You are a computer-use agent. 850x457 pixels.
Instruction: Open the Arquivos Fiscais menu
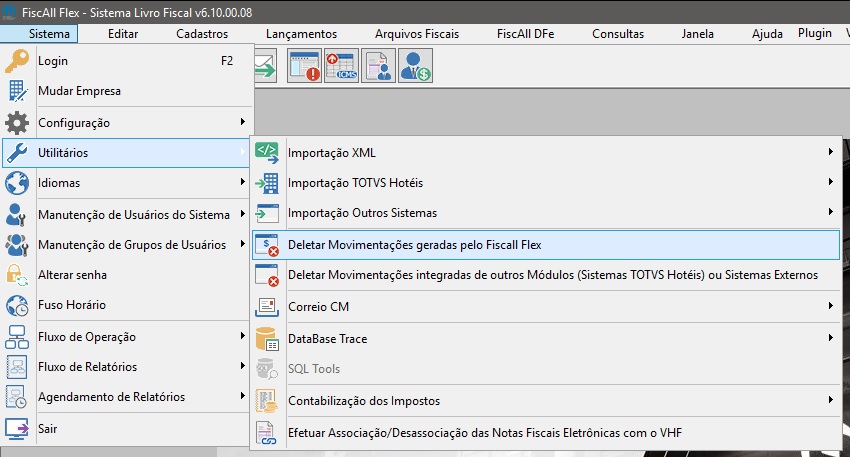tap(417, 34)
